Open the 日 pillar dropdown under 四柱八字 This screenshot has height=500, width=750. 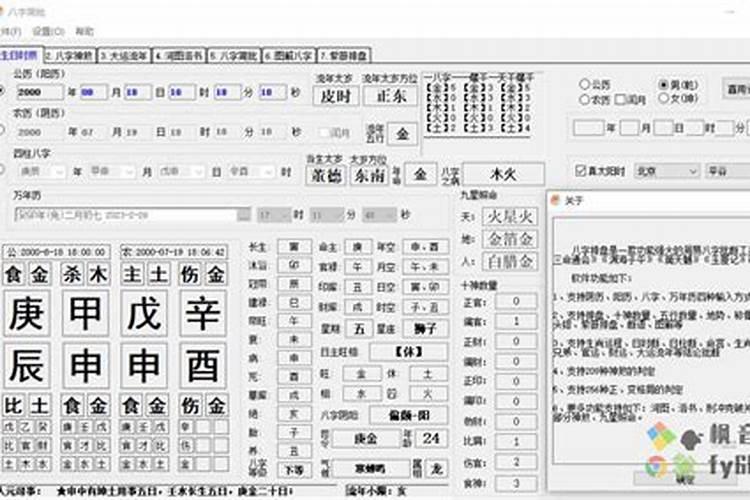pyautogui.click(x=181, y=171)
